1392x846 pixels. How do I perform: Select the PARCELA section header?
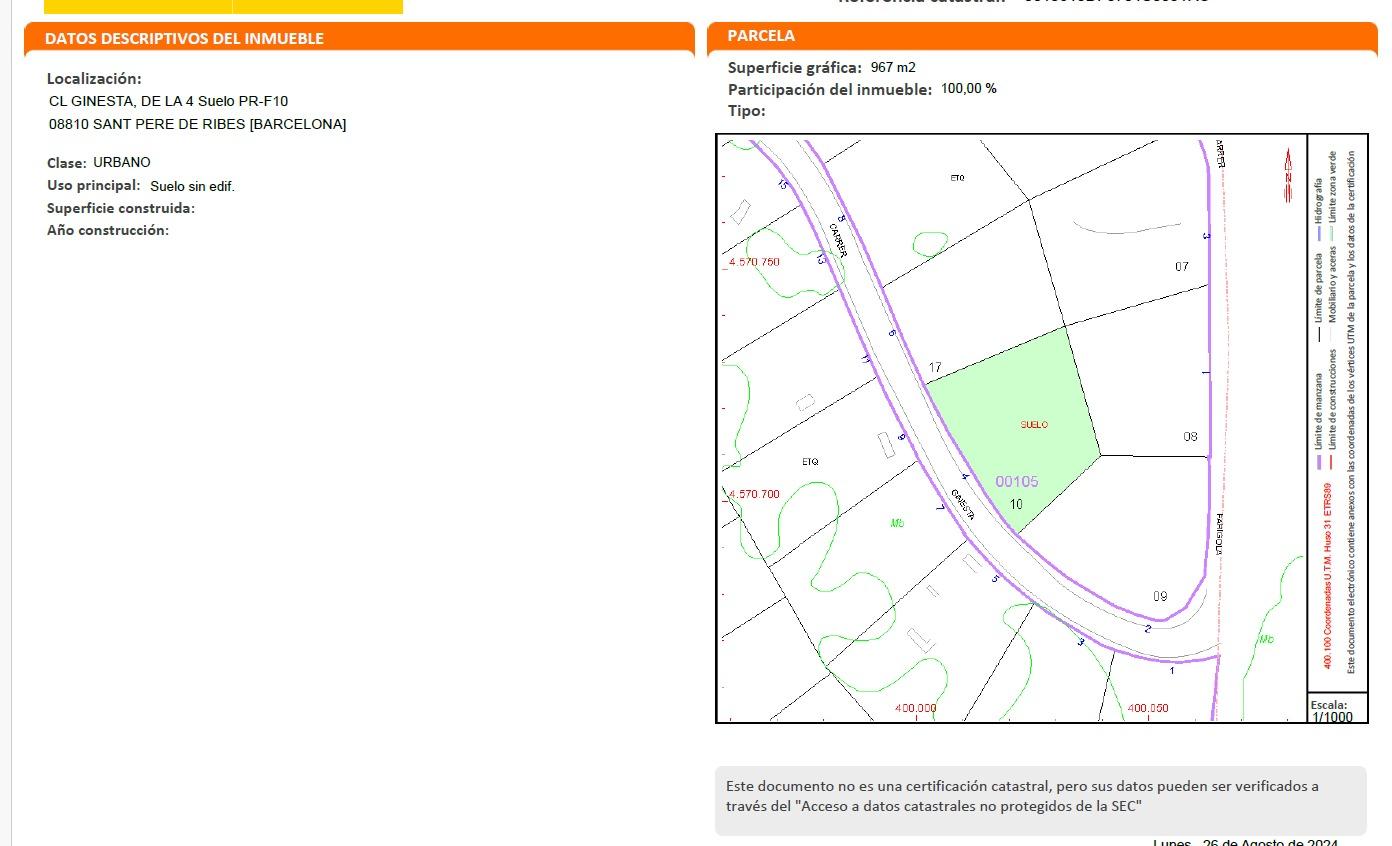[x=761, y=36]
